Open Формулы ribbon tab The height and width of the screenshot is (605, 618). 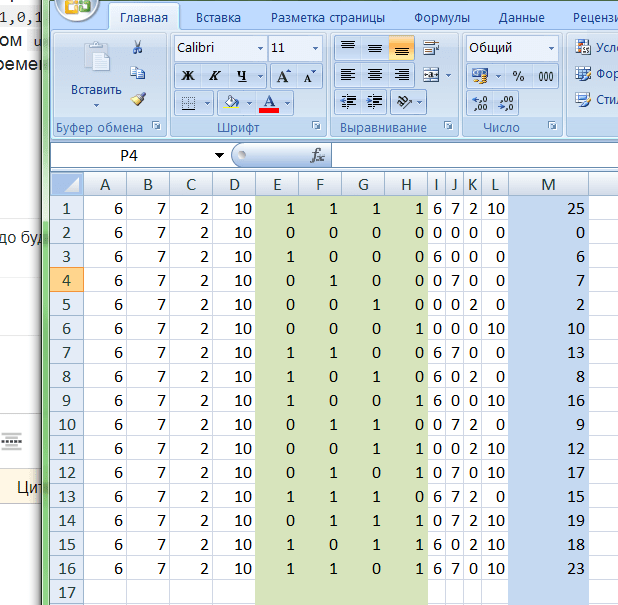441,18
